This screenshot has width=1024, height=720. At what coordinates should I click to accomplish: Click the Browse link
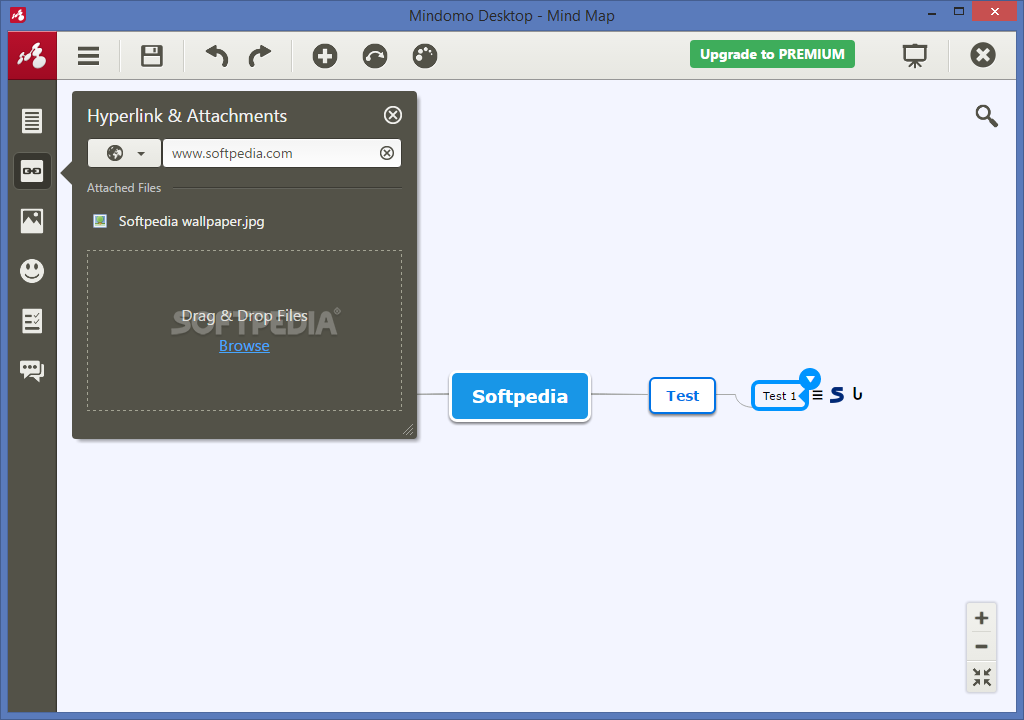click(244, 346)
